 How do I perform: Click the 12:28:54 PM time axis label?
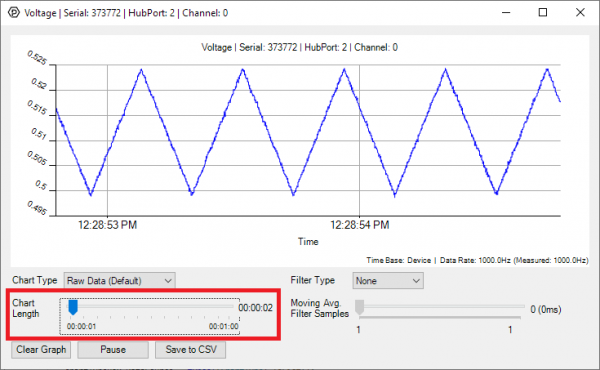tap(360, 225)
